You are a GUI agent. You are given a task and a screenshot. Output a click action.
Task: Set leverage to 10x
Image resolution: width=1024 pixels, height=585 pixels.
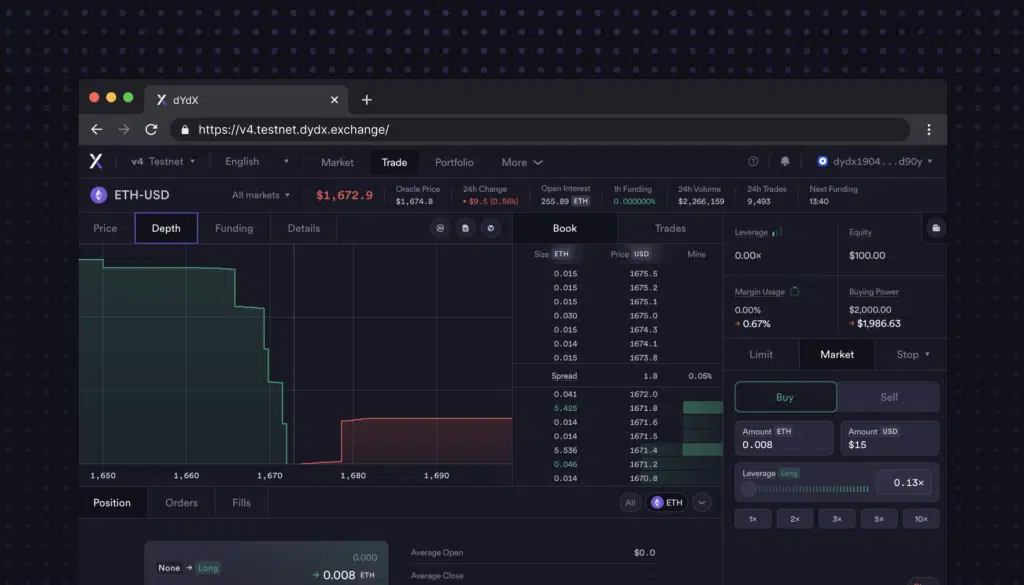pyautogui.click(x=921, y=519)
